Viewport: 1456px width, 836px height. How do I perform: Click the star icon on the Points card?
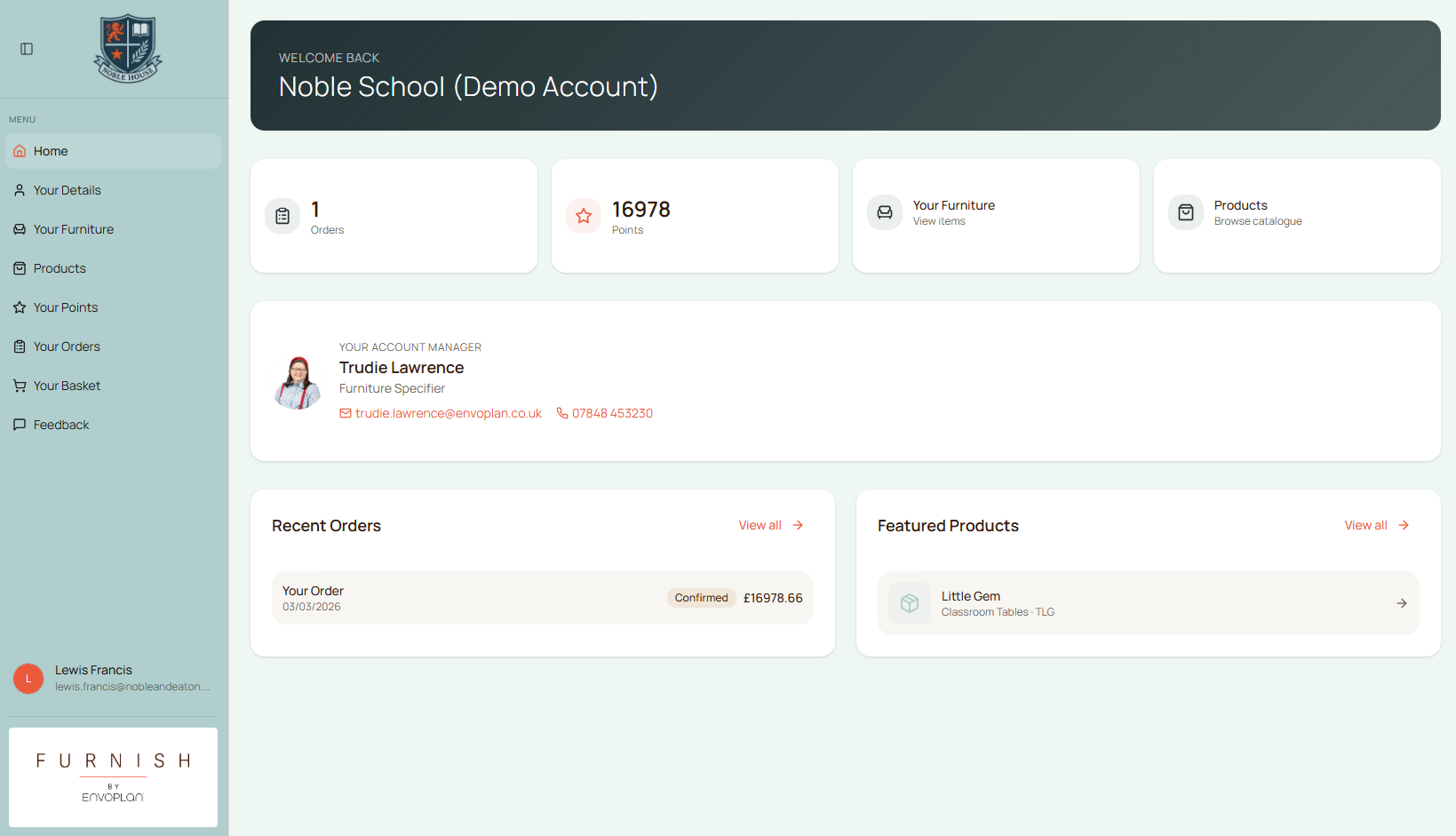point(584,216)
